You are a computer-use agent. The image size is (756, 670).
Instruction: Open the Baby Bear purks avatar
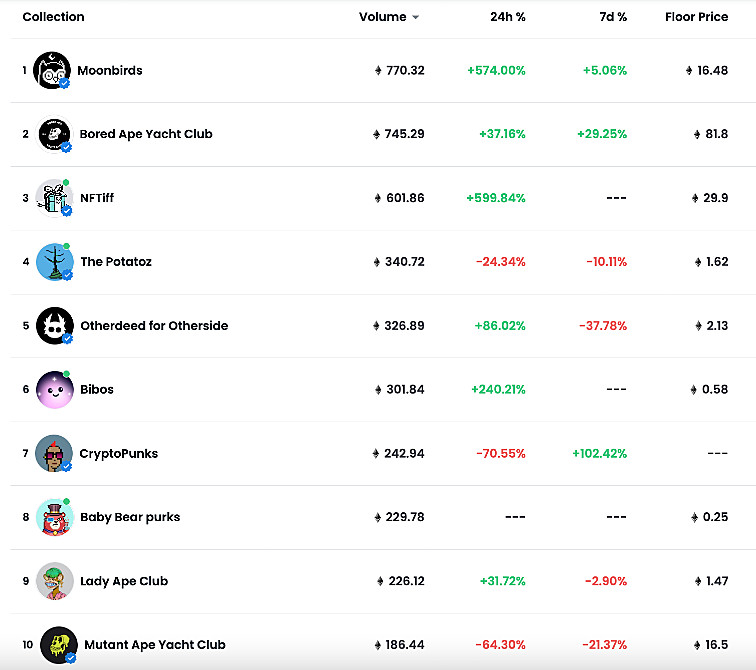coord(55,517)
